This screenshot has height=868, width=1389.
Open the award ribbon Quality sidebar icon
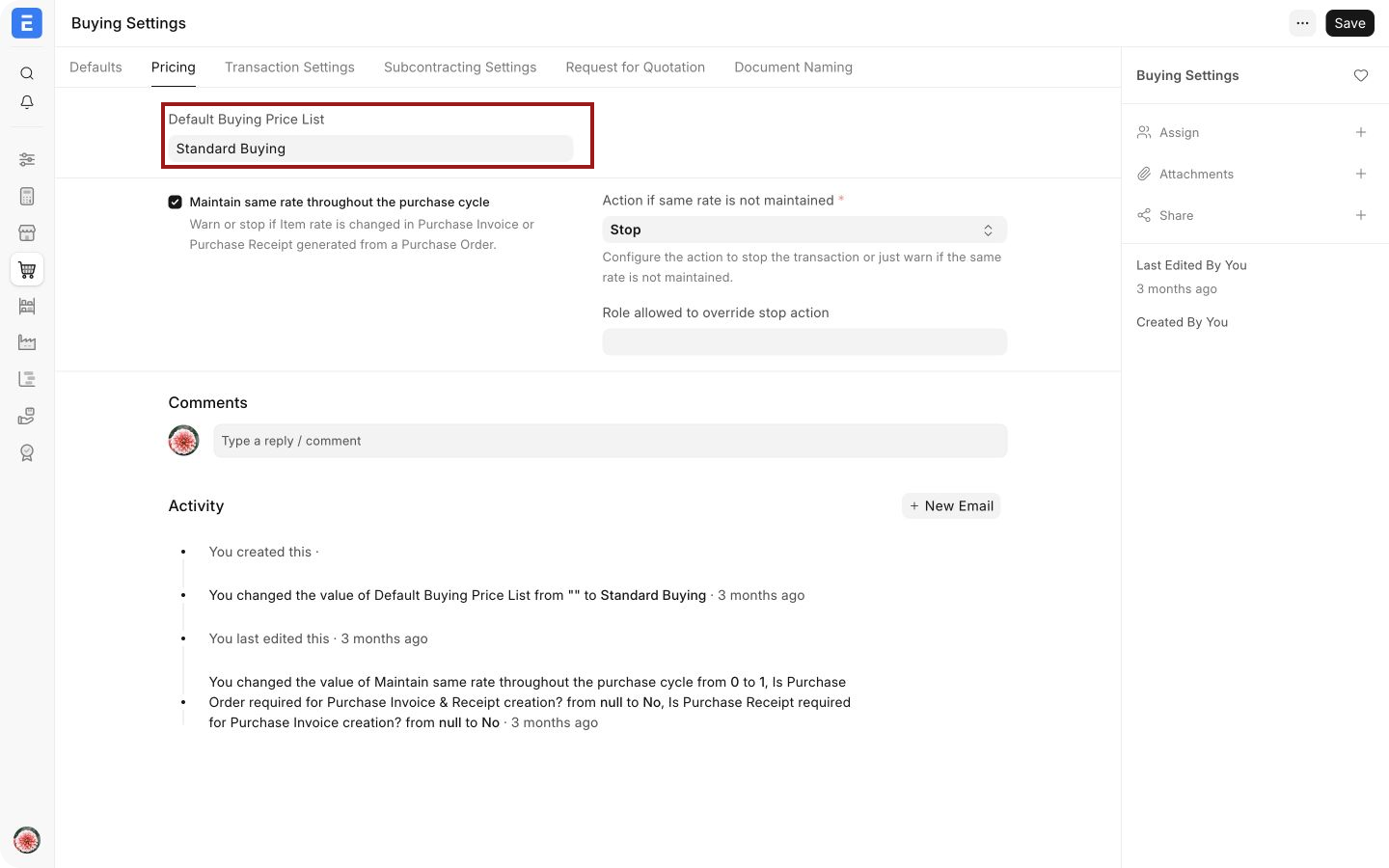point(27,452)
